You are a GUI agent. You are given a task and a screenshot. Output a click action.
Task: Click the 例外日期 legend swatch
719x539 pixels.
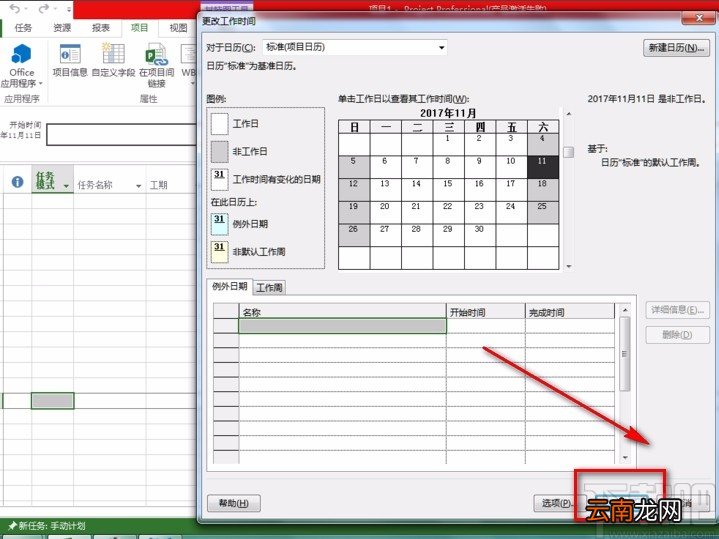click(219, 224)
